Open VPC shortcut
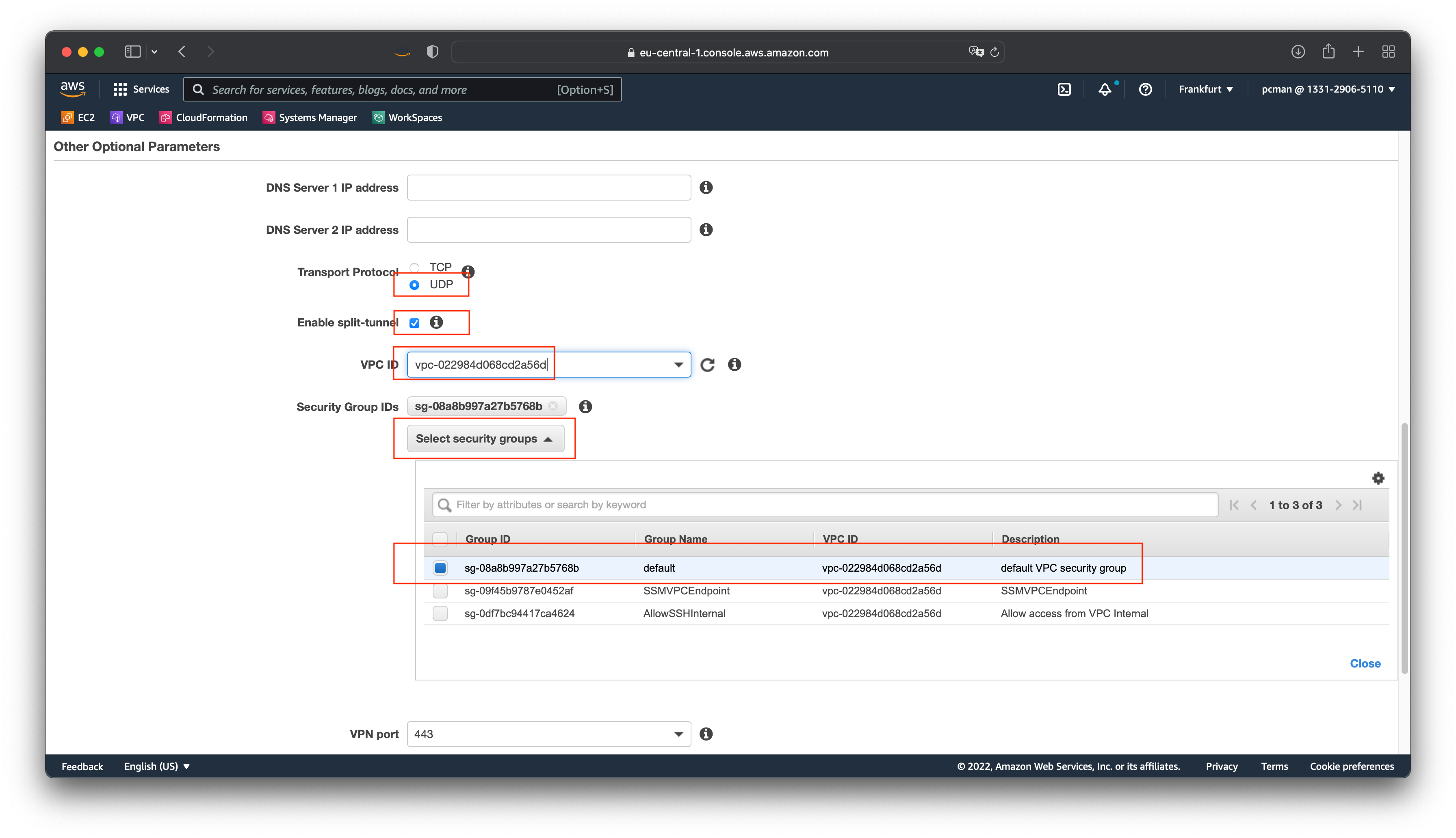The image size is (1456, 838). point(127,117)
